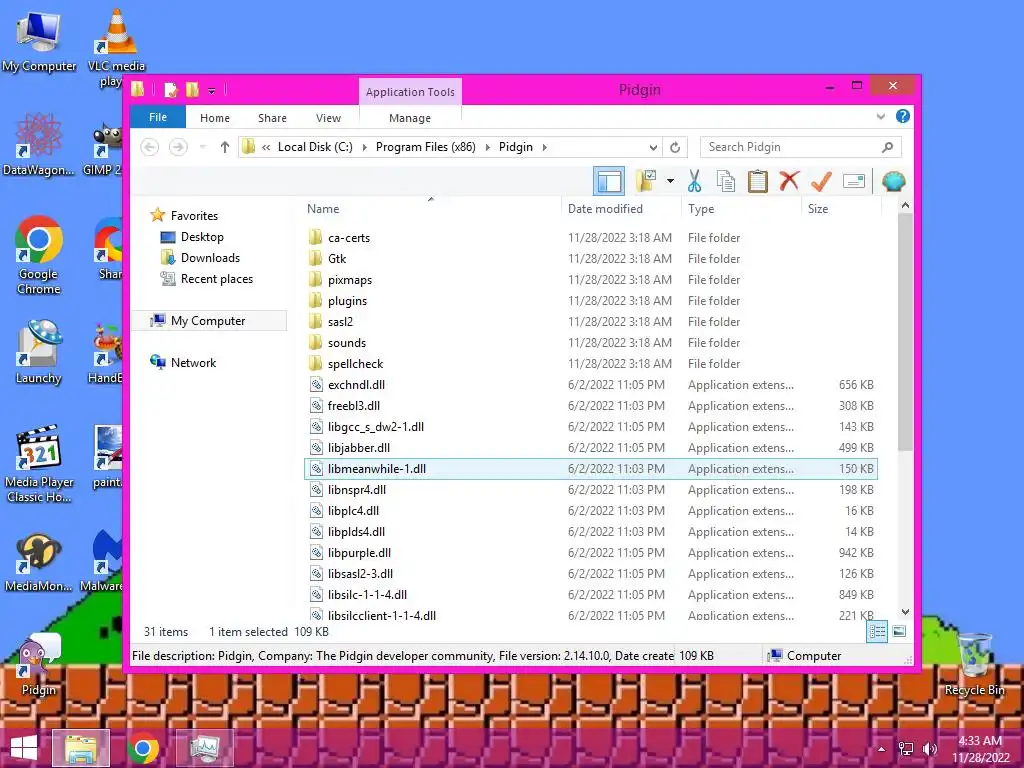Click the Properties icon in title bar
Viewport: 1024px width, 768px height.
click(x=171, y=89)
